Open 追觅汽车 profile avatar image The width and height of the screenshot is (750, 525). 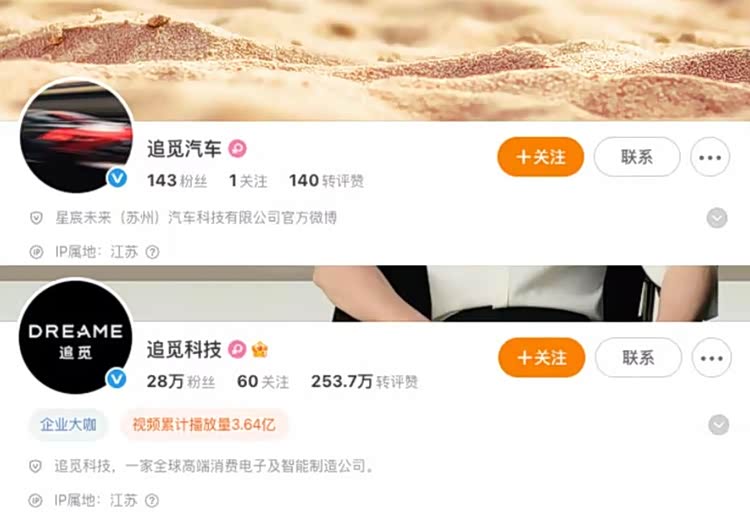tap(77, 136)
